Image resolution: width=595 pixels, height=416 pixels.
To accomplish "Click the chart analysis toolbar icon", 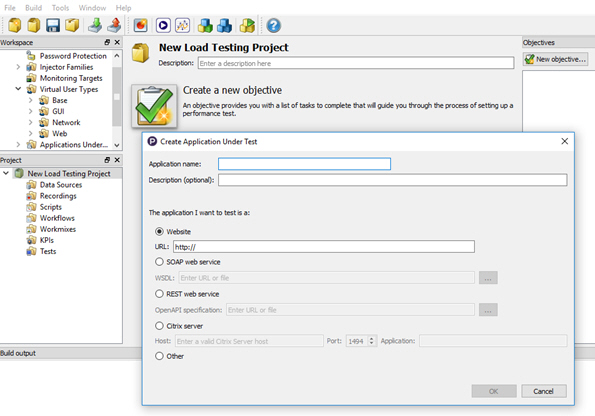I will [183, 25].
